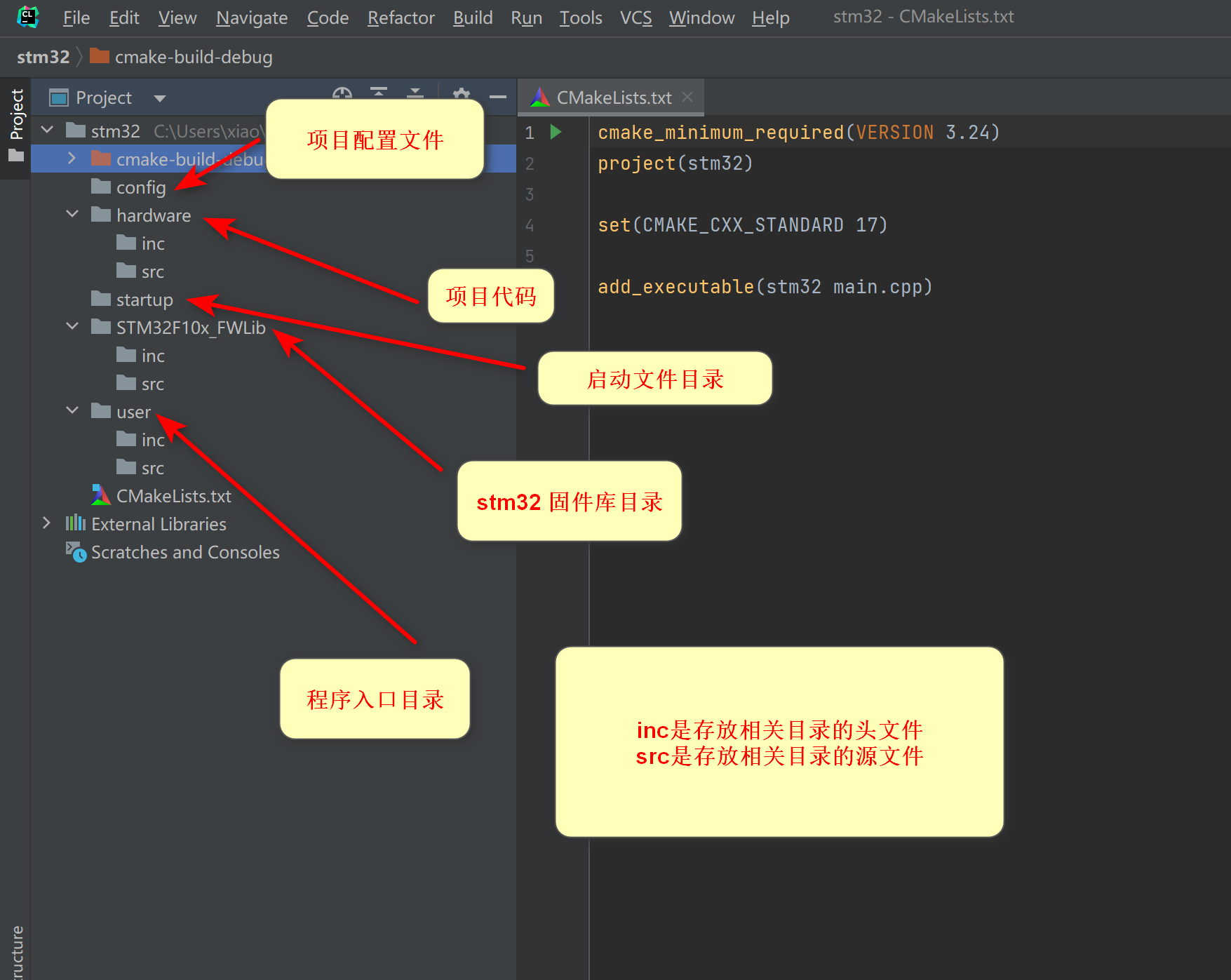1231x980 pixels.
Task: Collapse the user folder node
Action: point(72,411)
